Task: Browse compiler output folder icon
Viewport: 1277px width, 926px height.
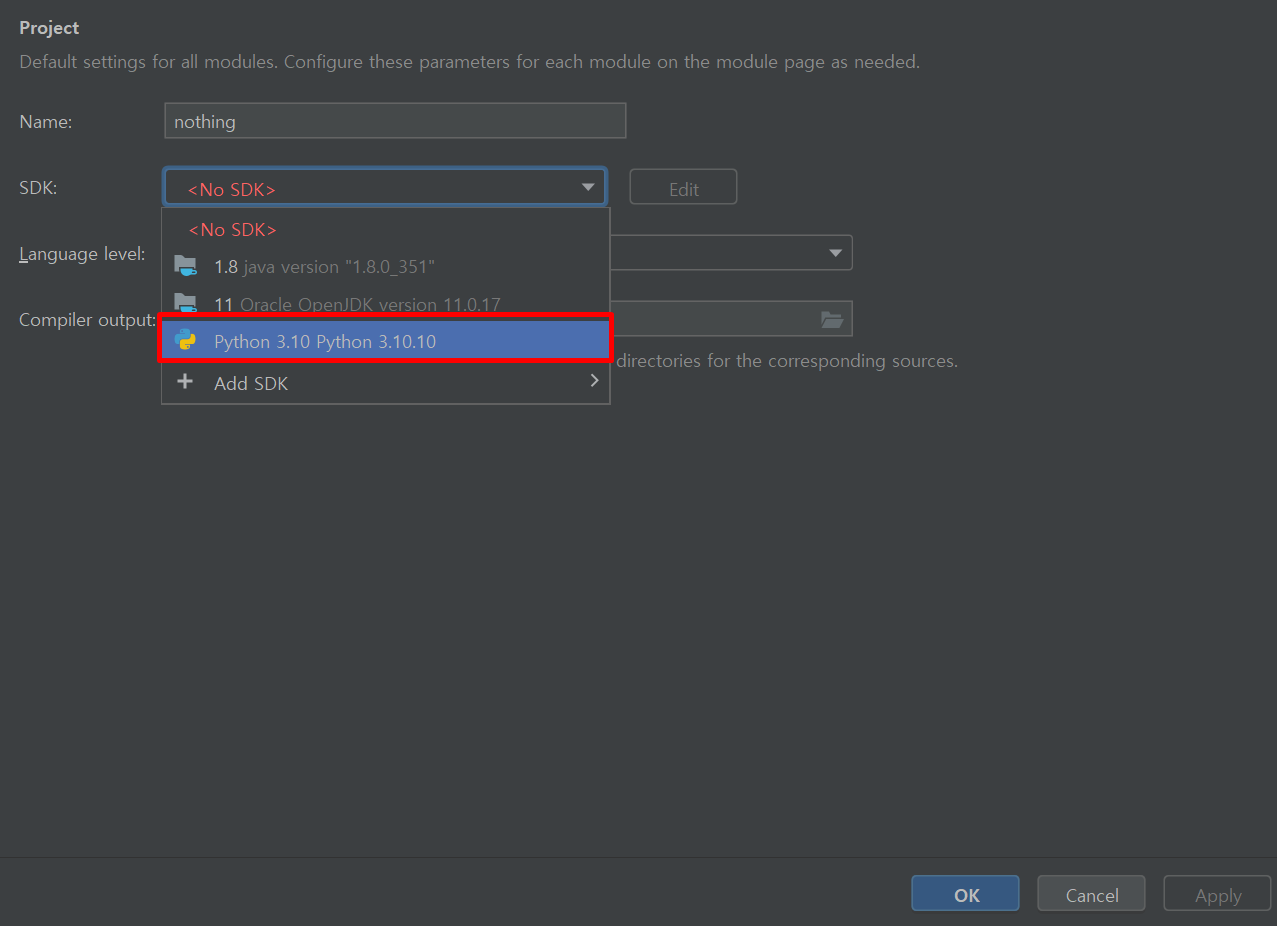Action: [x=832, y=319]
